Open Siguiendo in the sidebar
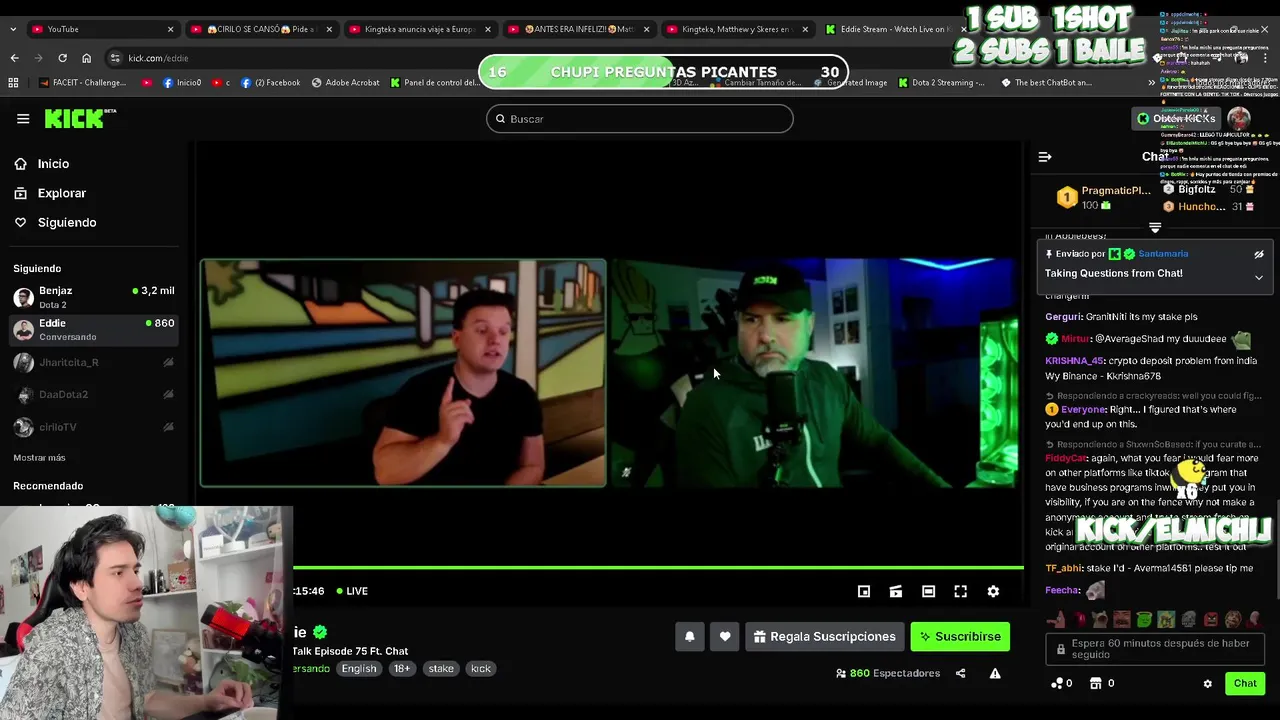Image resolution: width=1280 pixels, height=720 pixels. click(x=66, y=222)
